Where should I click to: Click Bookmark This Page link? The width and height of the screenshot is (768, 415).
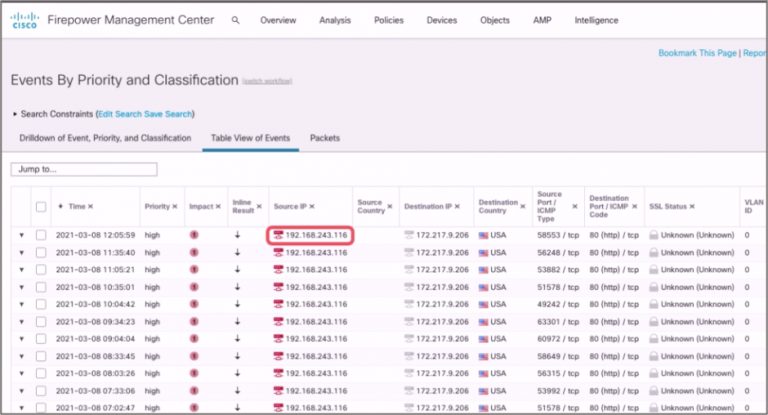pyautogui.click(x=697, y=53)
